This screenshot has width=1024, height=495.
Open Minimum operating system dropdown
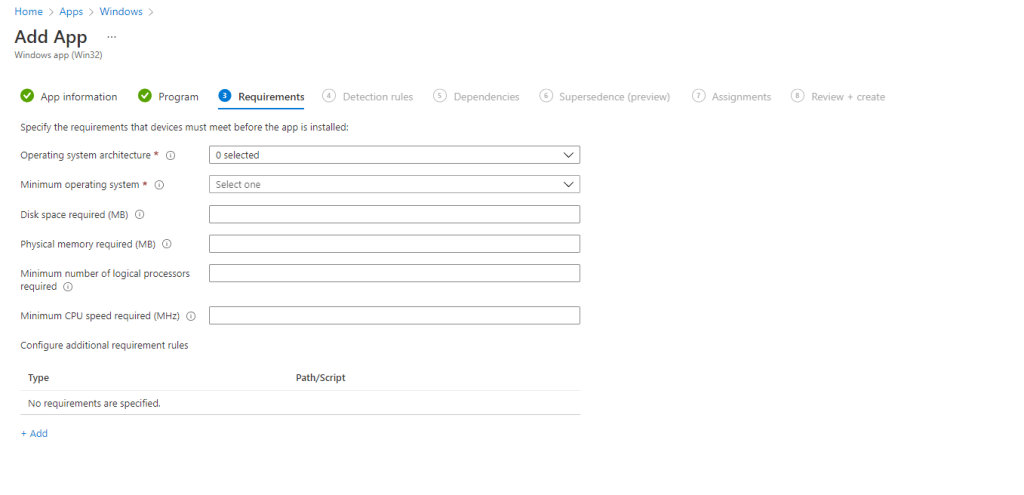click(394, 184)
